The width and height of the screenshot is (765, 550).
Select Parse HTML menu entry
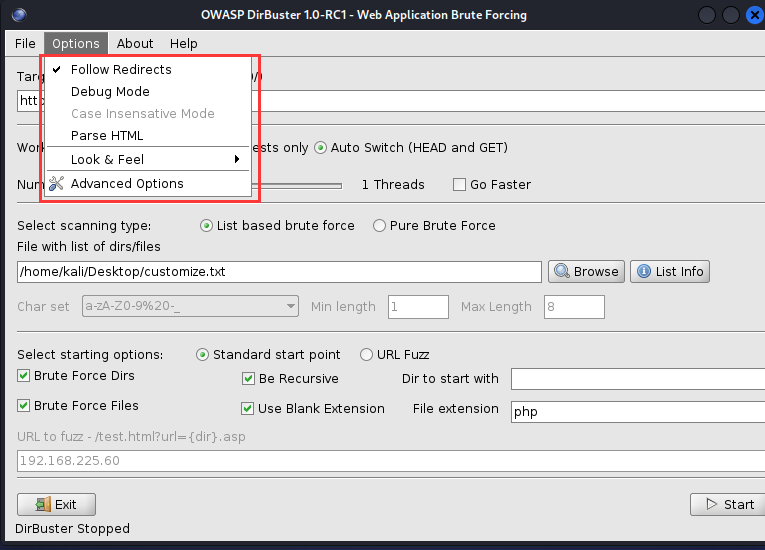147,136
